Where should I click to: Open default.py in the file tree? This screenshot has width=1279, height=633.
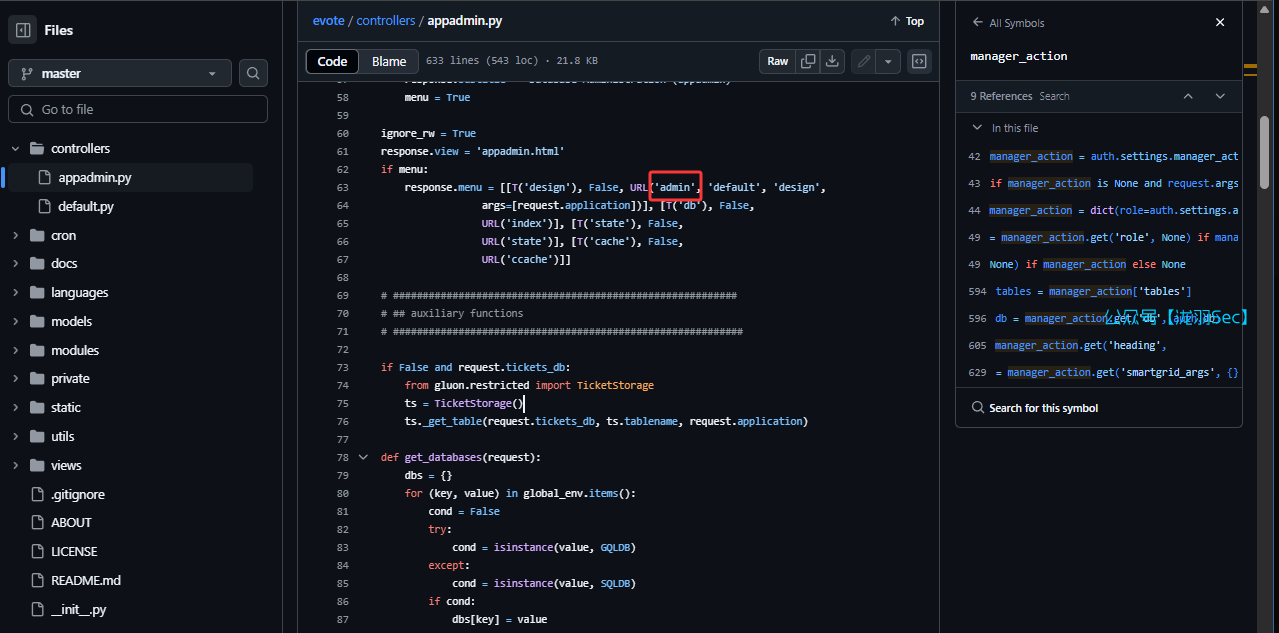85,206
